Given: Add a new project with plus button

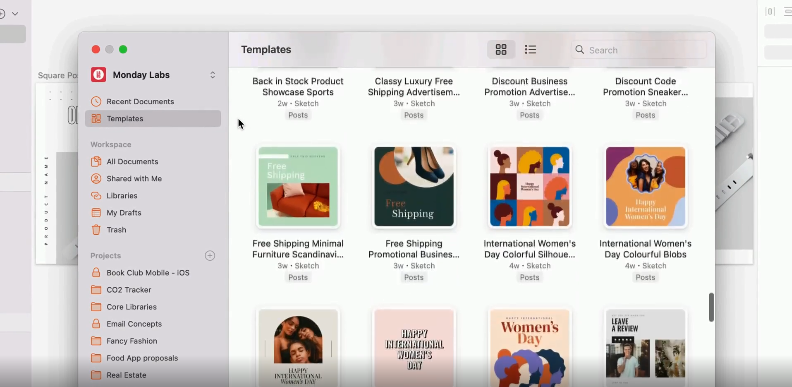Looking at the screenshot, I should point(210,256).
